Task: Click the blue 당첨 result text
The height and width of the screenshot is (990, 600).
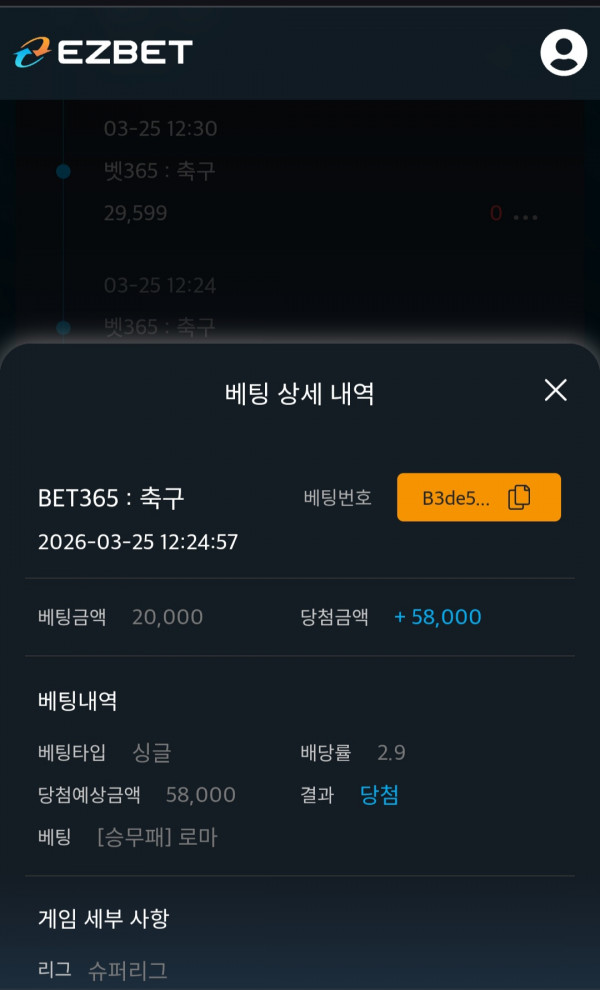Action: coord(379,795)
